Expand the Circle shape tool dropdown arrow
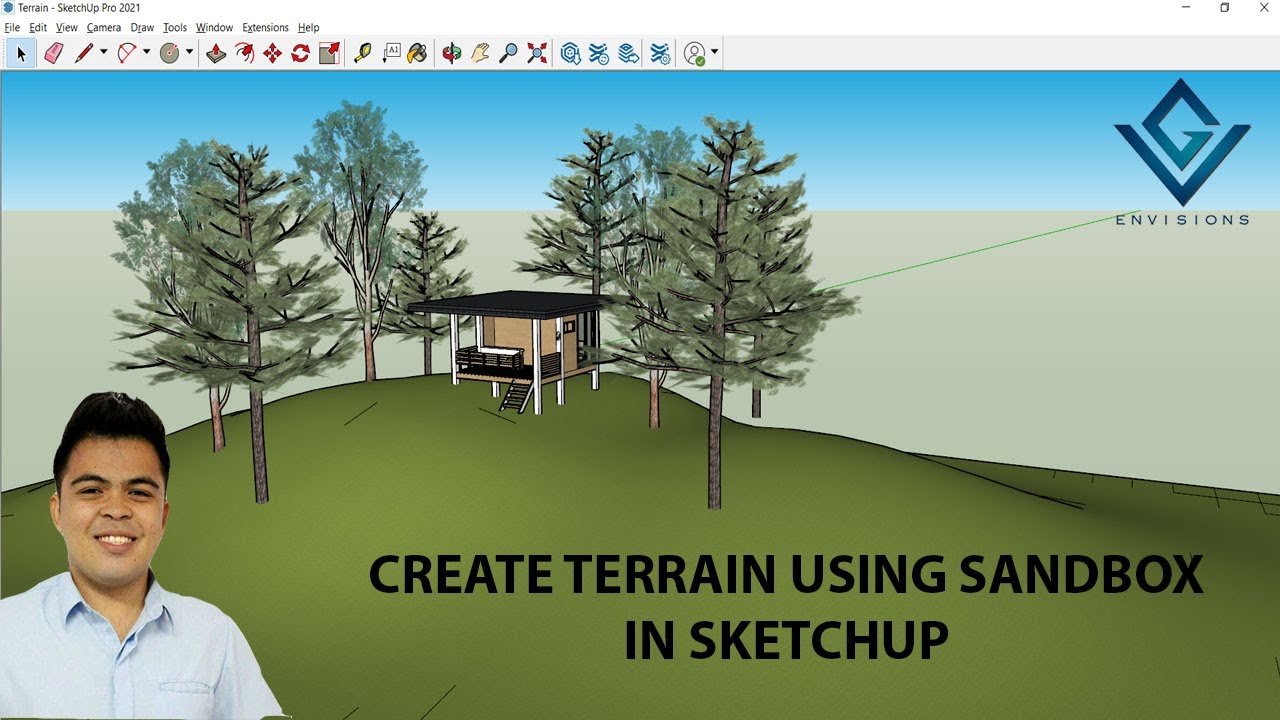 click(189, 53)
